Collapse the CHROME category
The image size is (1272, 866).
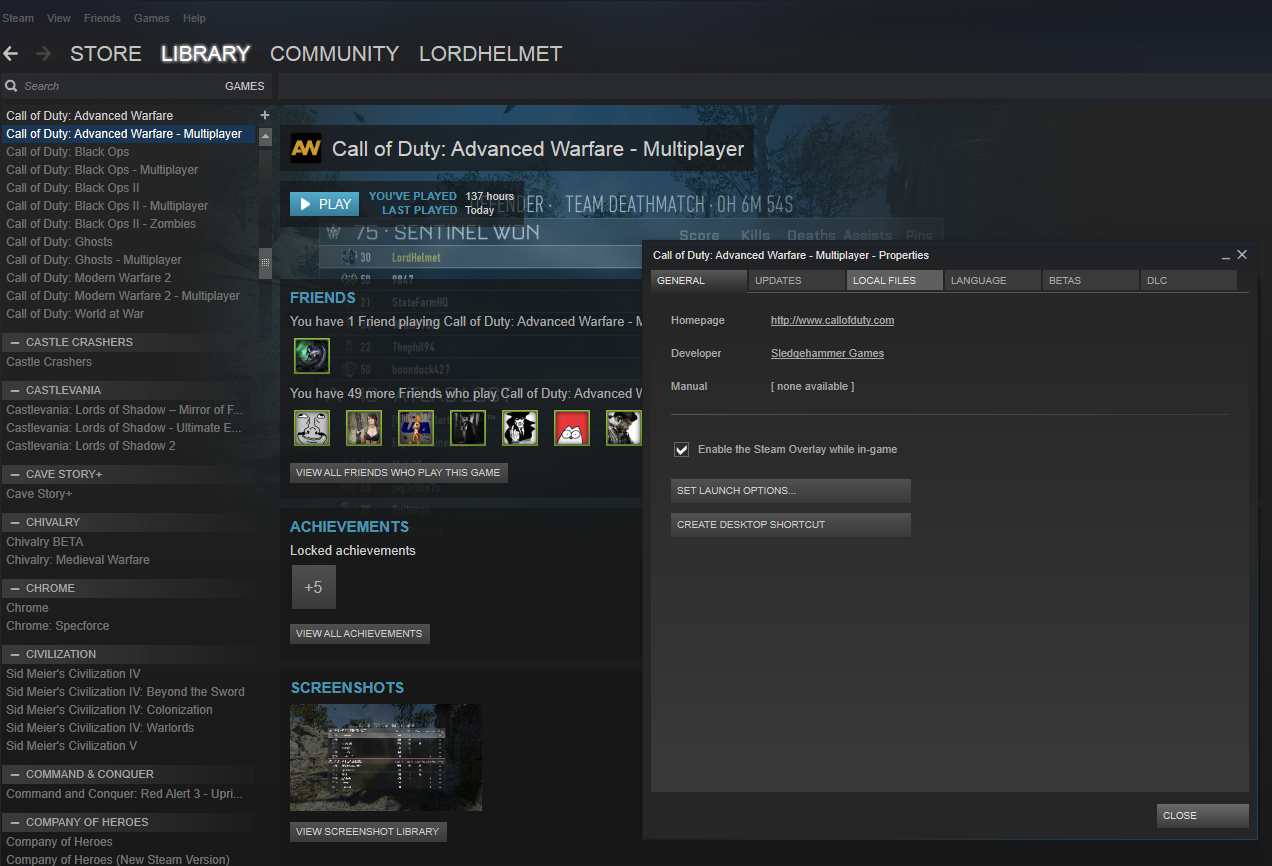pyautogui.click(x=16, y=588)
